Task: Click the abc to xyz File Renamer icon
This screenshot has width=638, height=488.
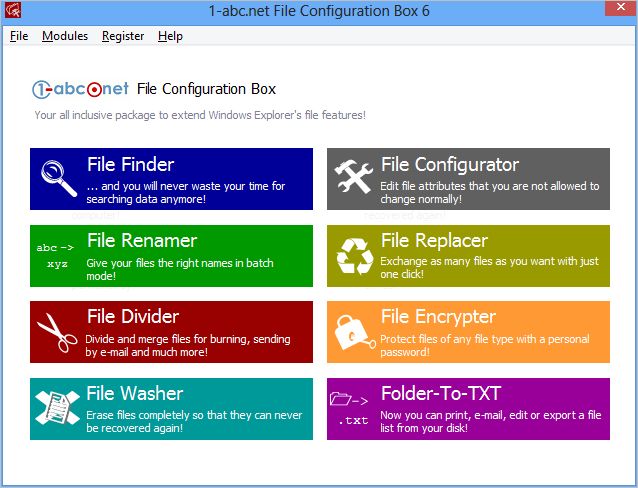Action: pos(56,255)
